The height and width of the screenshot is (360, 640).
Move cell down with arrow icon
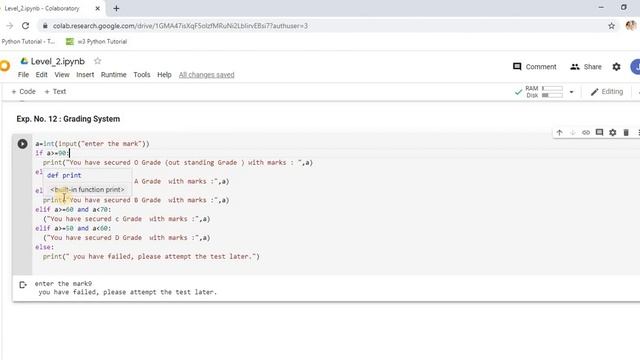572,133
